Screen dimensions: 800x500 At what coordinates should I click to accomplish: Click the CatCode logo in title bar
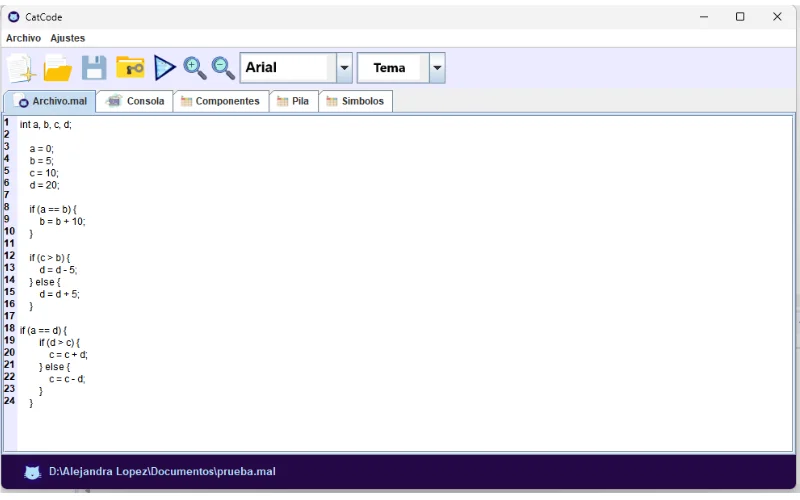click(13, 17)
